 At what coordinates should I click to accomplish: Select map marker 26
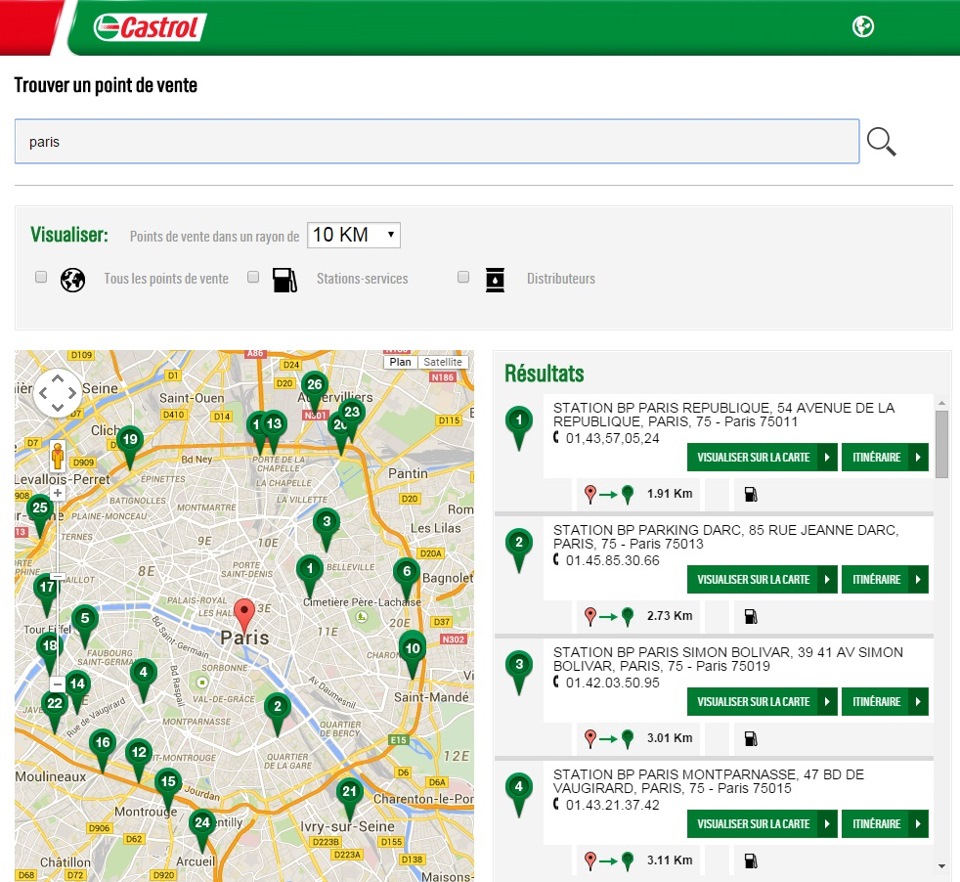tap(315, 391)
